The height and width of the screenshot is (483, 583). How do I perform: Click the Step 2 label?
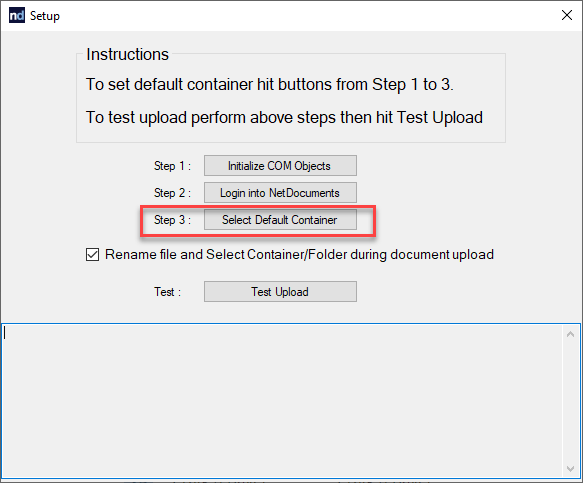coord(173,193)
